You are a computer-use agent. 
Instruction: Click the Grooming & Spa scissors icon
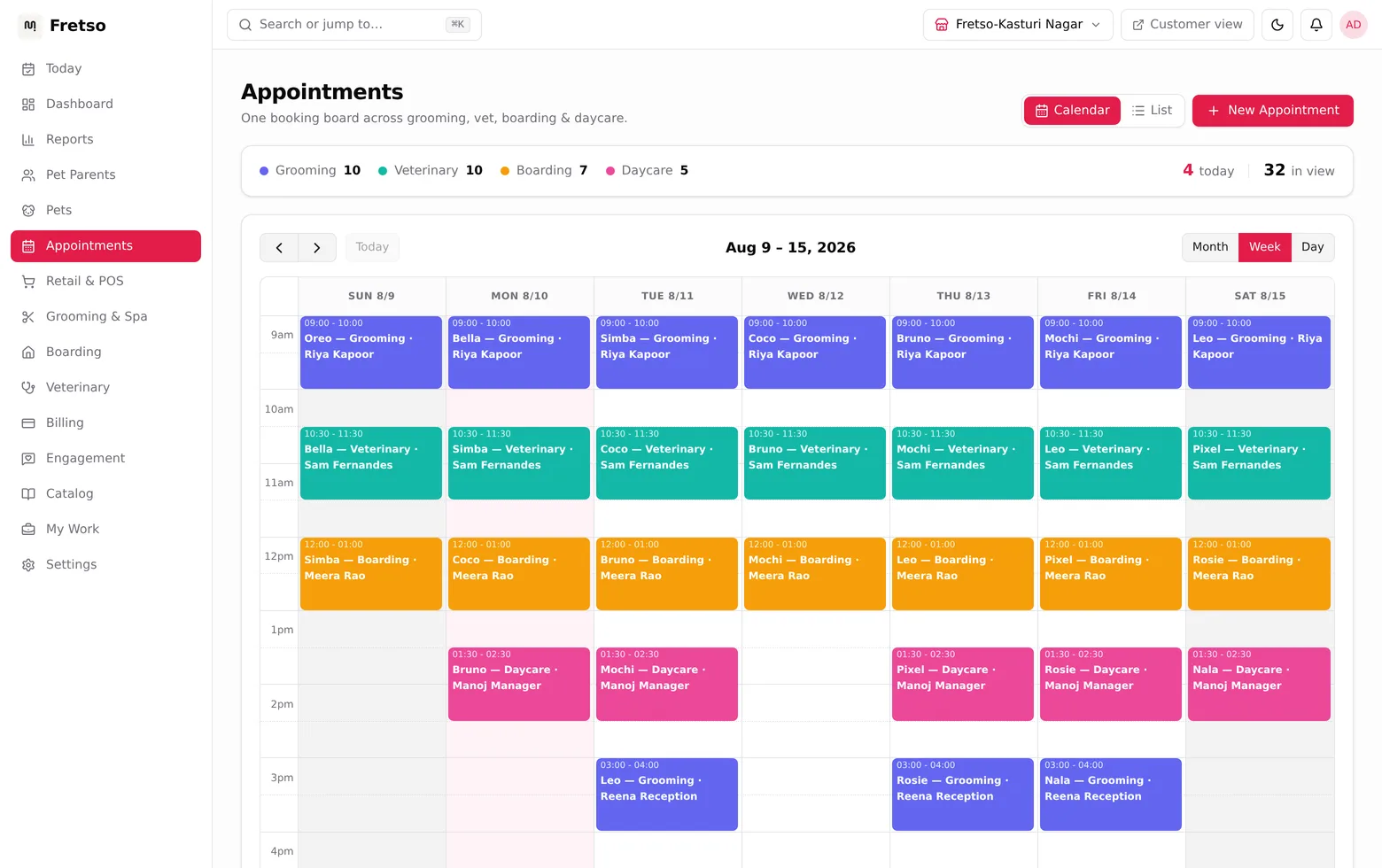click(28, 316)
